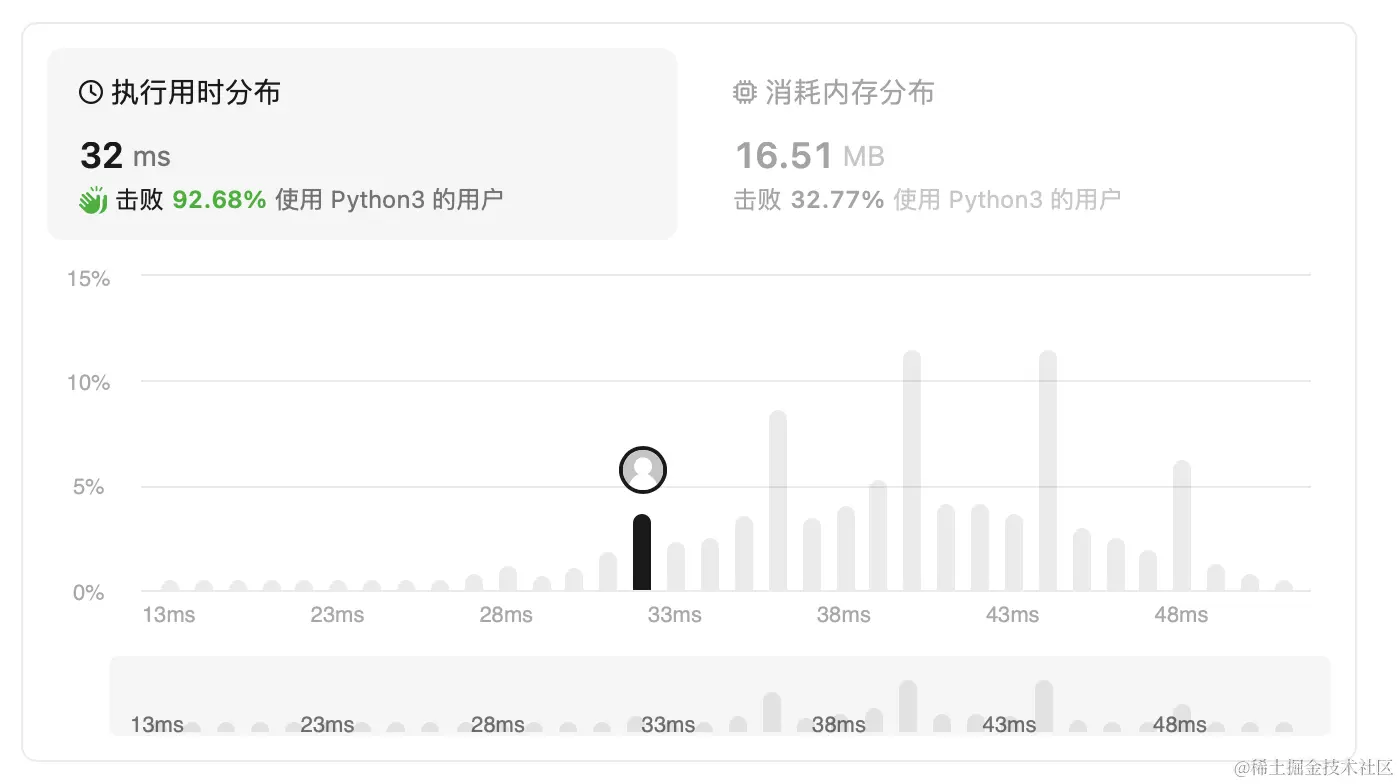The image size is (1400, 784).
Task: Click the tallest gray bar near 40ms
Action: [912, 471]
